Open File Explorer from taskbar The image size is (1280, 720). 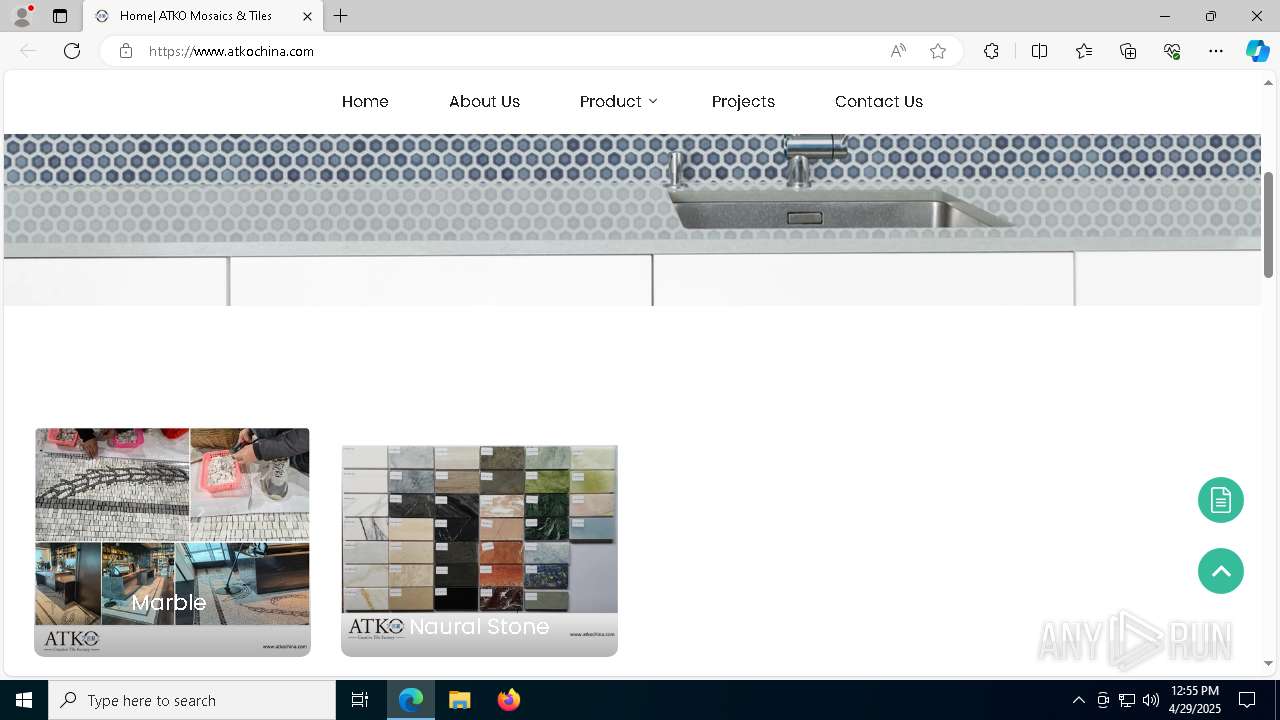(x=459, y=700)
